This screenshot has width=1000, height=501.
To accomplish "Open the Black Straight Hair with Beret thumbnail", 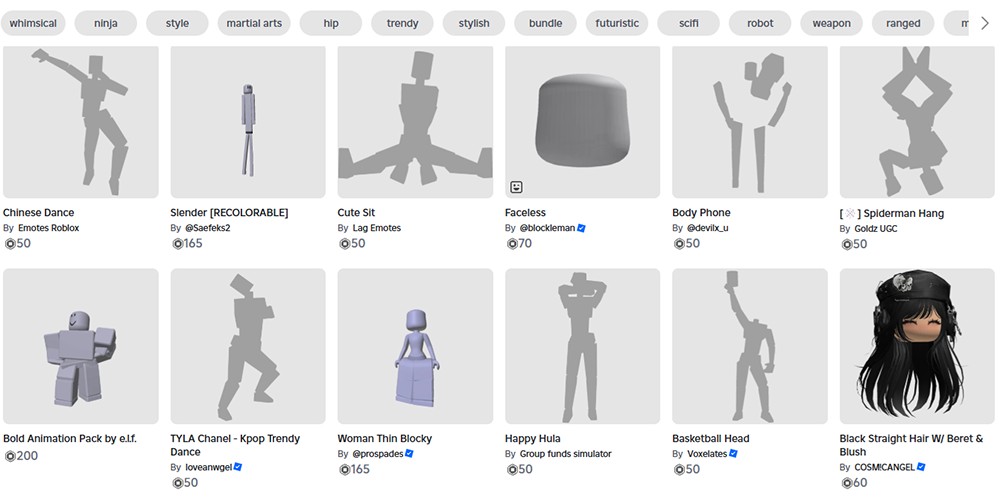I will 917,346.
